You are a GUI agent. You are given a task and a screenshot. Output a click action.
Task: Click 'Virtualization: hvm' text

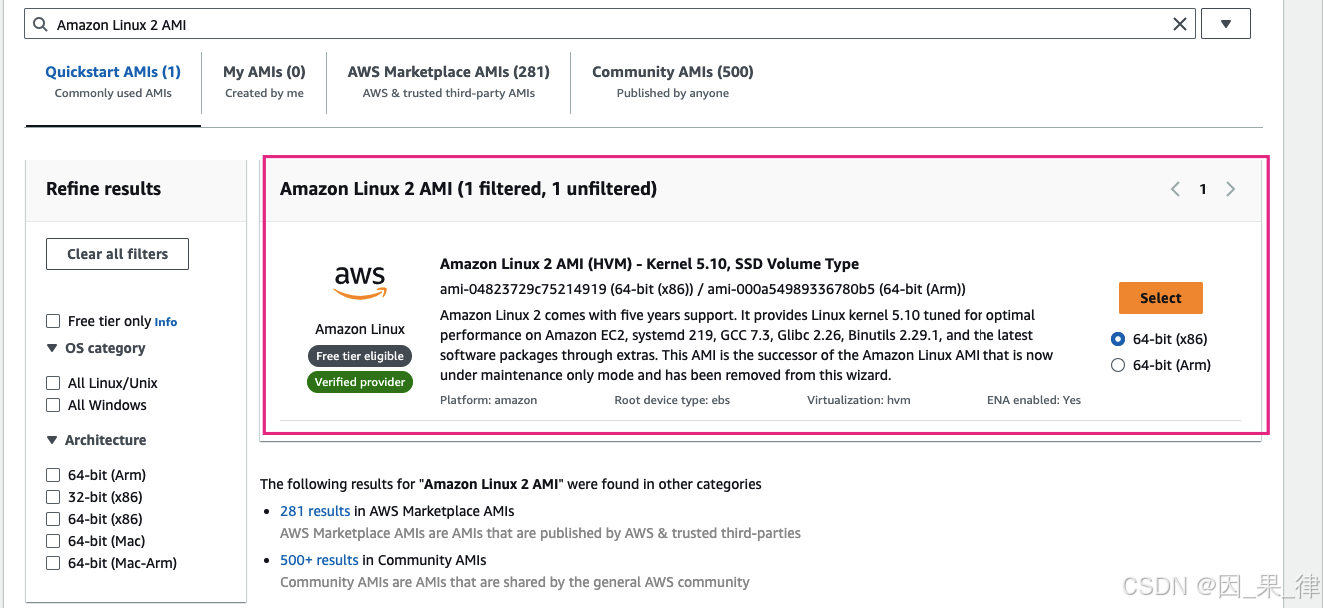coord(859,400)
